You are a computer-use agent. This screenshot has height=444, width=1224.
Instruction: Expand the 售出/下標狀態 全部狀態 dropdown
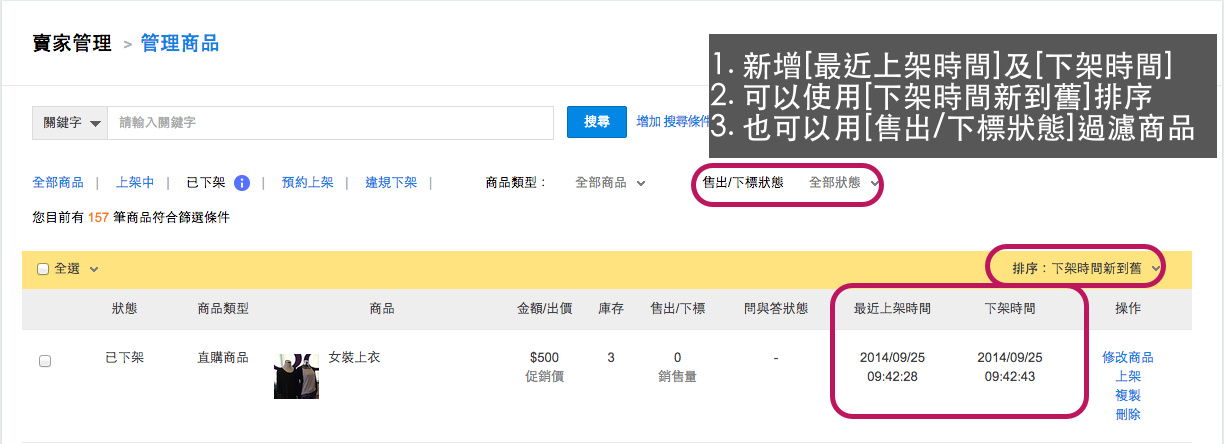coord(843,183)
